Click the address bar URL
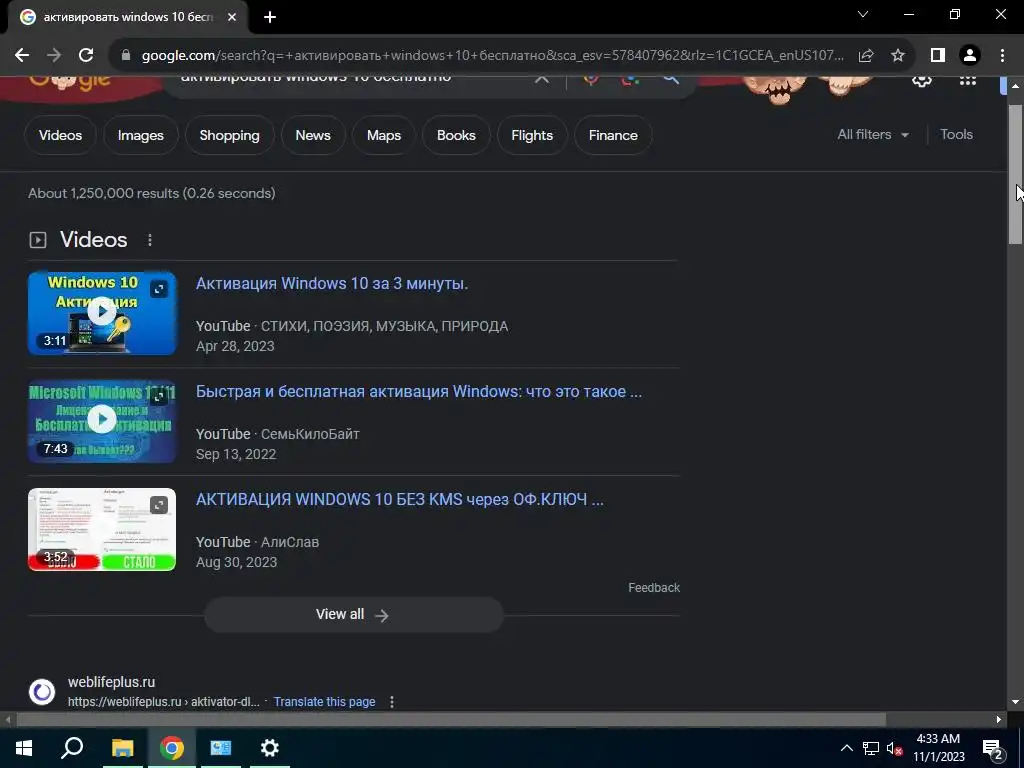 pos(492,56)
